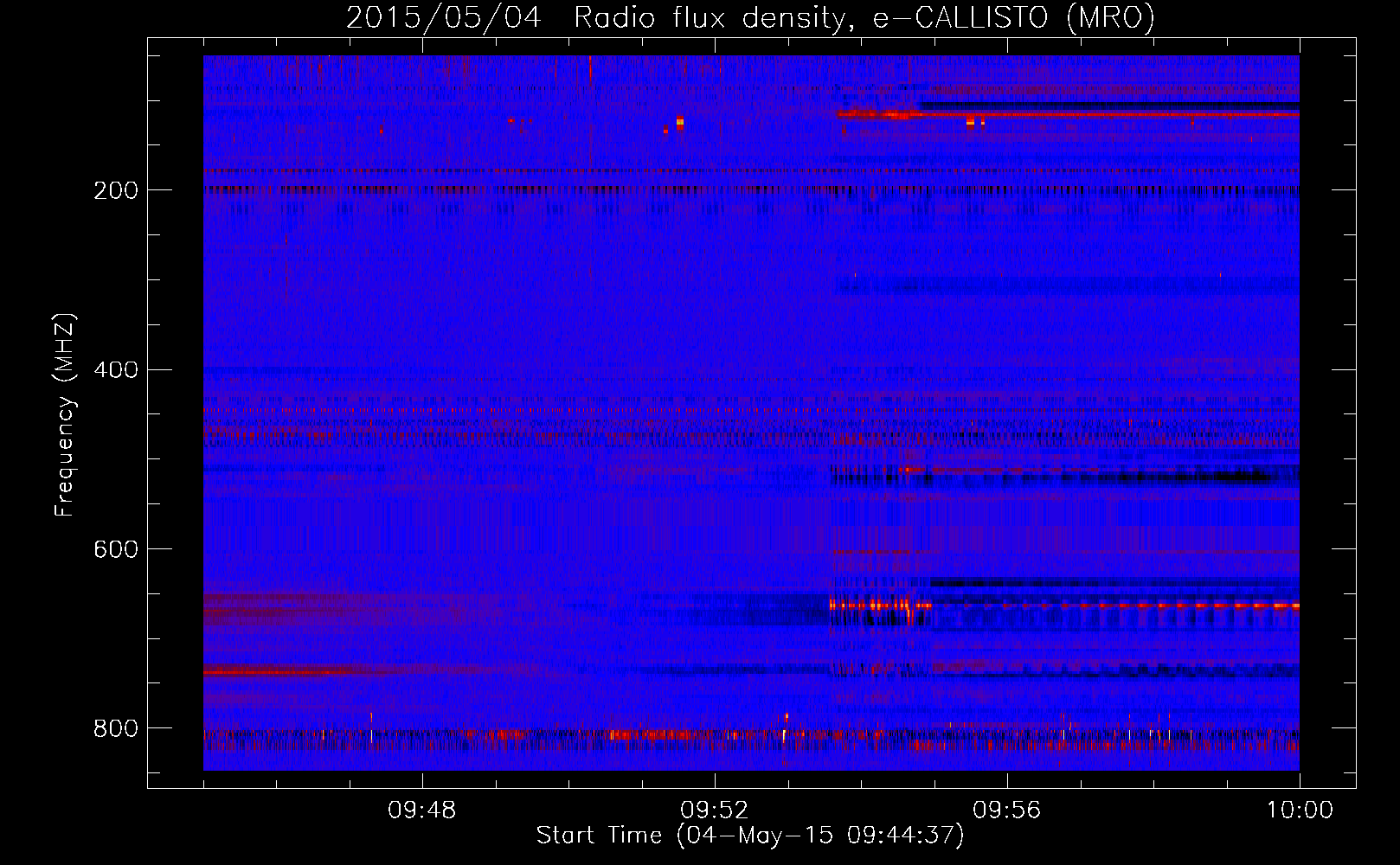
Task: Click the 600 frequency tick label
Action: click(x=115, y=549)
